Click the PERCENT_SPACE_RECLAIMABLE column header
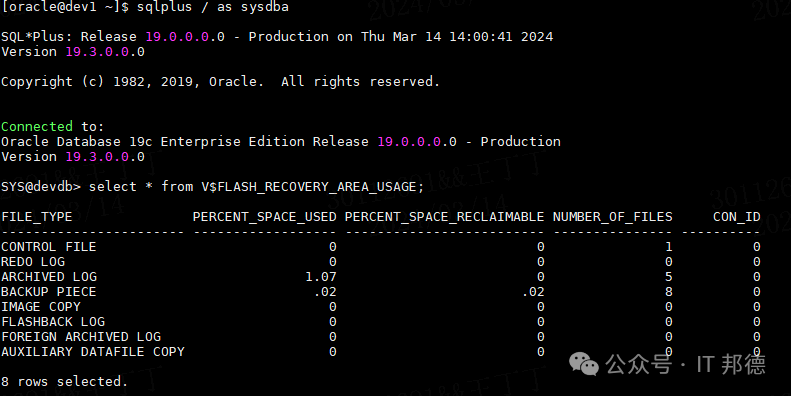Screen dimensions: 791x396 click(x=444, y=217)
